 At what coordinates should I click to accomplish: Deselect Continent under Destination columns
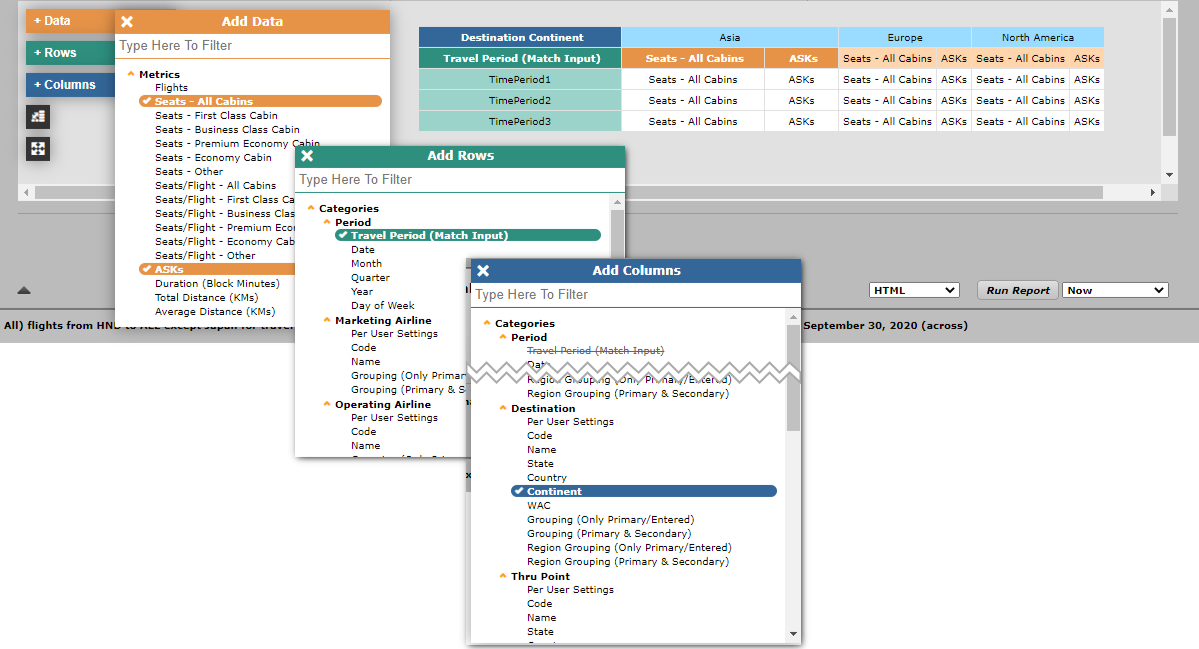point(644,492)
